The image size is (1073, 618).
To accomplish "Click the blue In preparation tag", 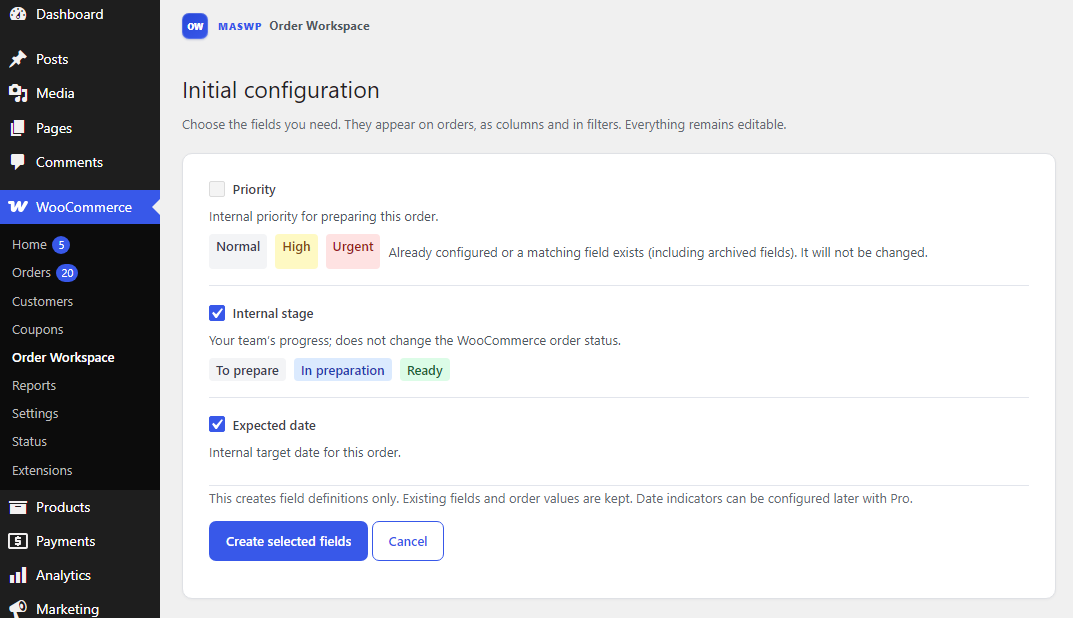I will (343, 370).
